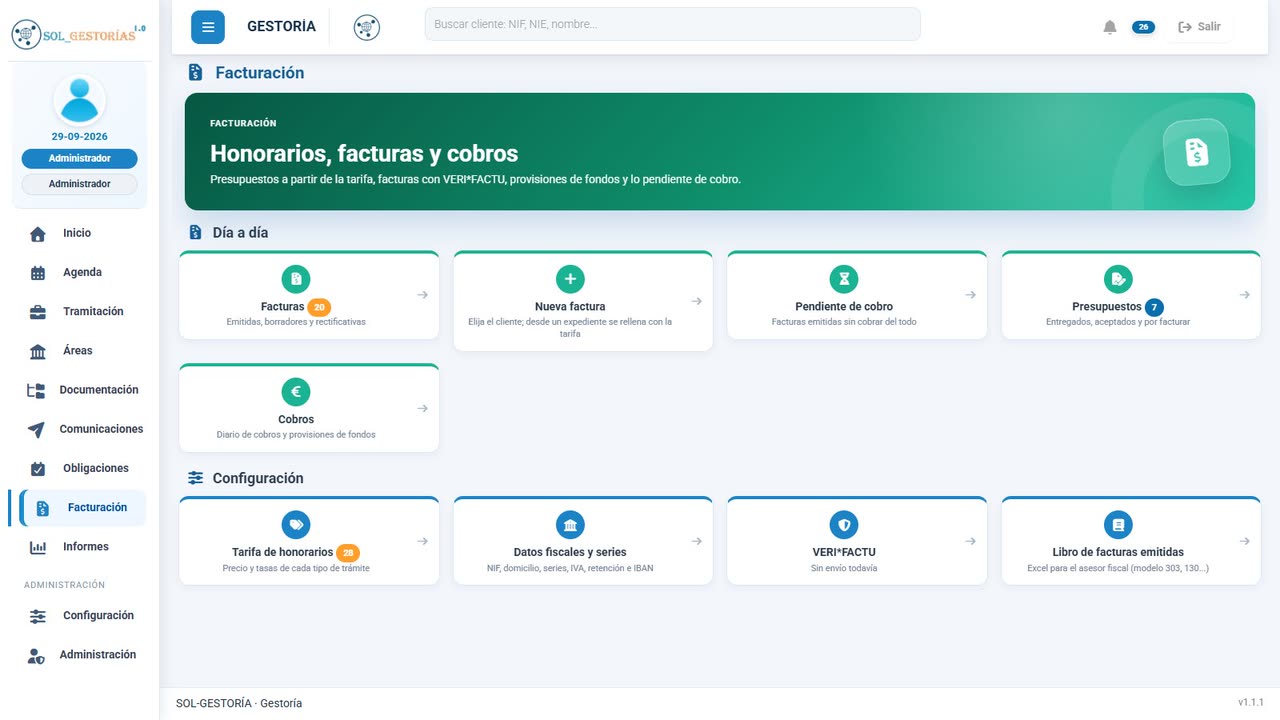Go to the Administración menu item
The width and height of the screenshot is (1280, 720).
pyautogui.click(x=79, y=655)
